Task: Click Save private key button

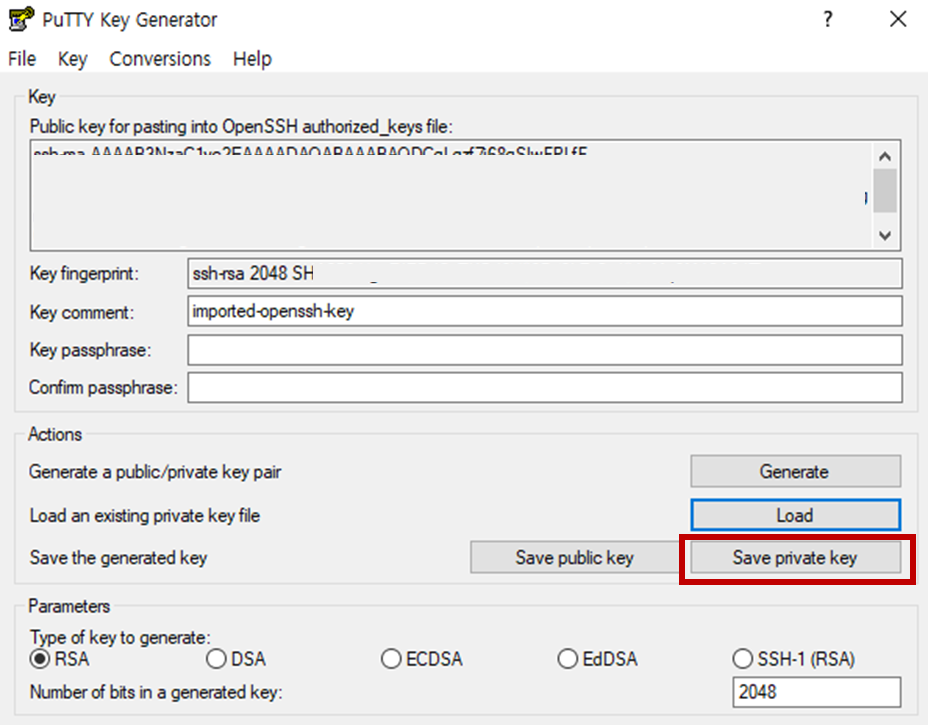Action: tap(795, 558)
